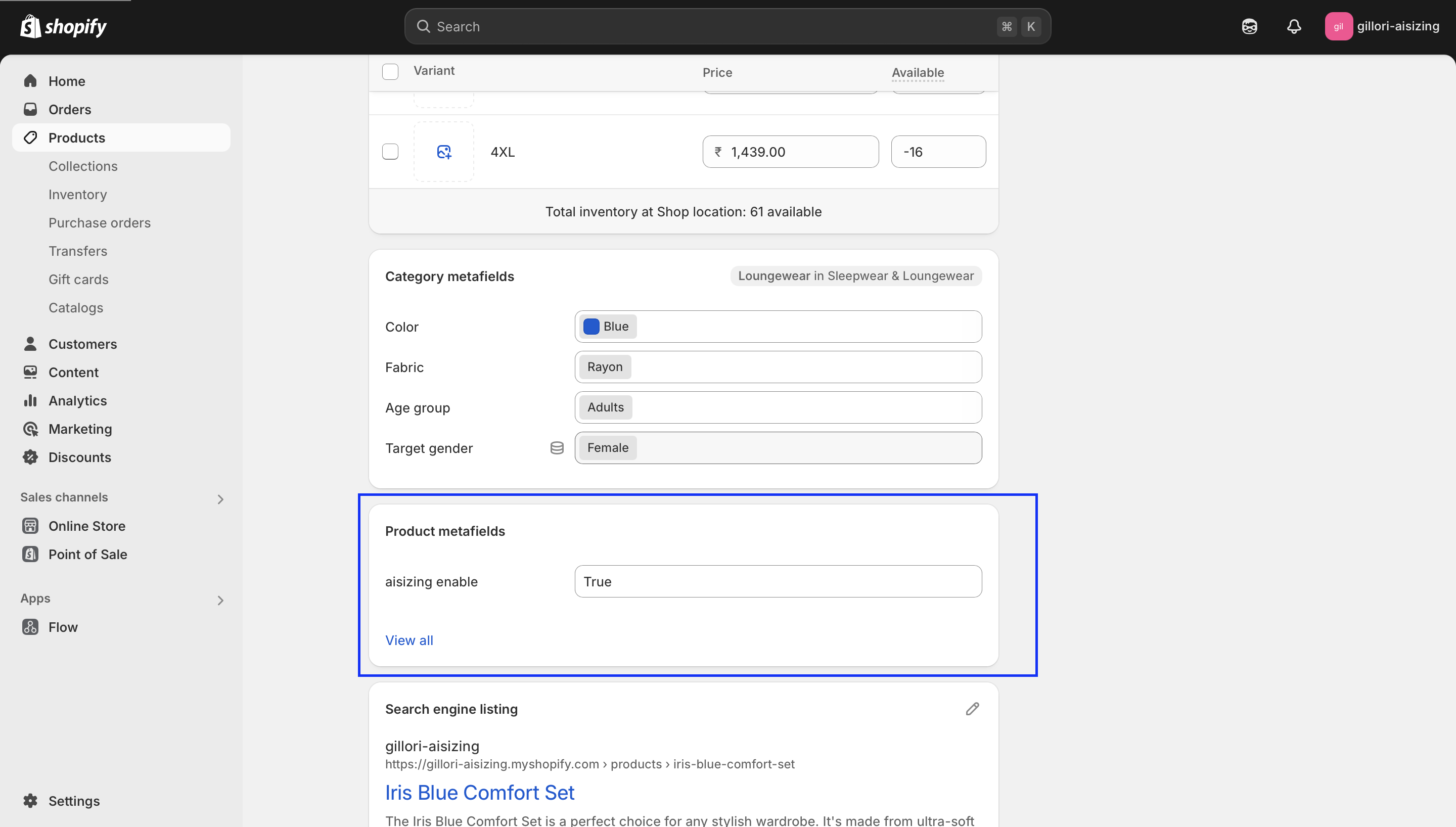The image size is (1456, 827).
Task: Click the Shopify logo
Action: click(x=63, y=26)
